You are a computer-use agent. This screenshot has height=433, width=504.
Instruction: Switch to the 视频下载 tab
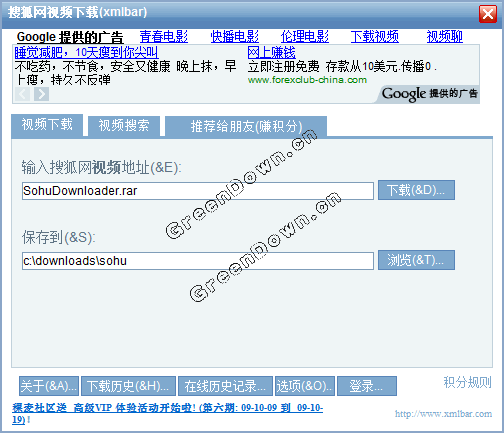[47, 125]
